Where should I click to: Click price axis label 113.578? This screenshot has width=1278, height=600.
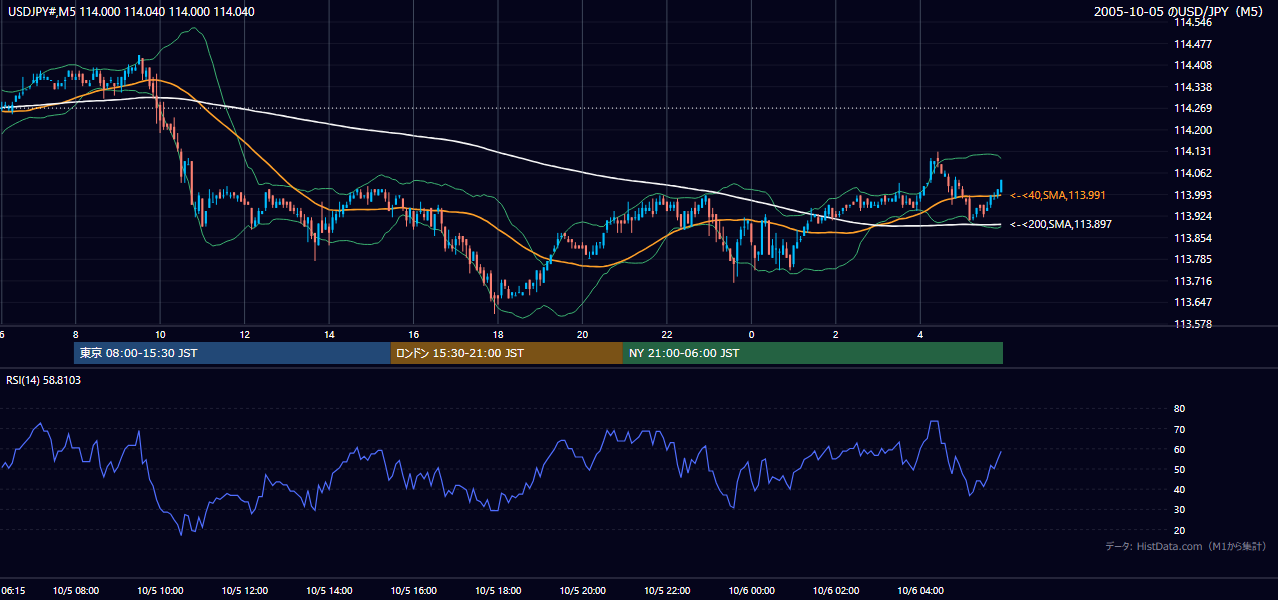[1192, 324]
